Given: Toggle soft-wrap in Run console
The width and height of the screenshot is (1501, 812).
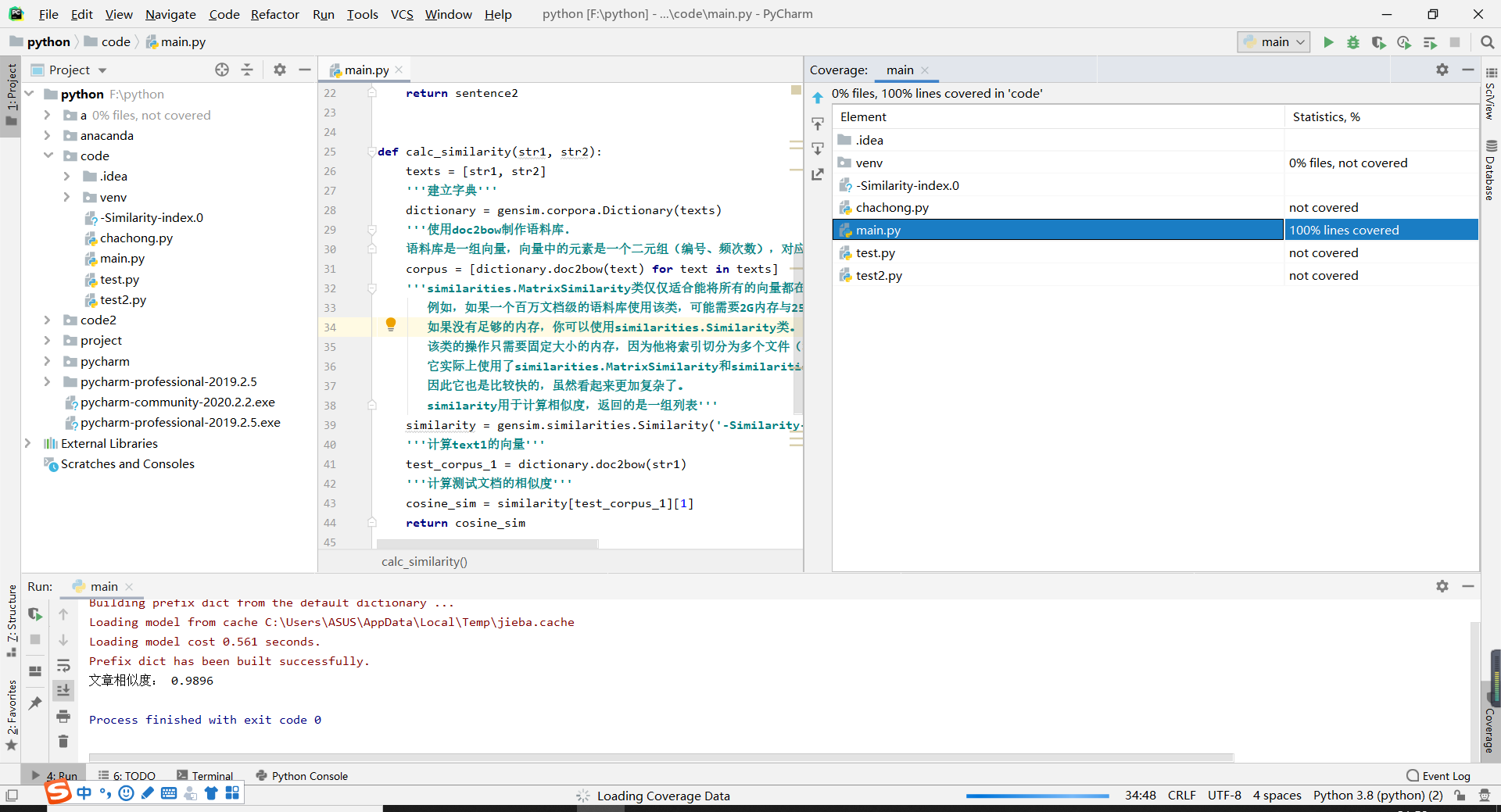Looking at the screenshot, I should click(63, 666).
